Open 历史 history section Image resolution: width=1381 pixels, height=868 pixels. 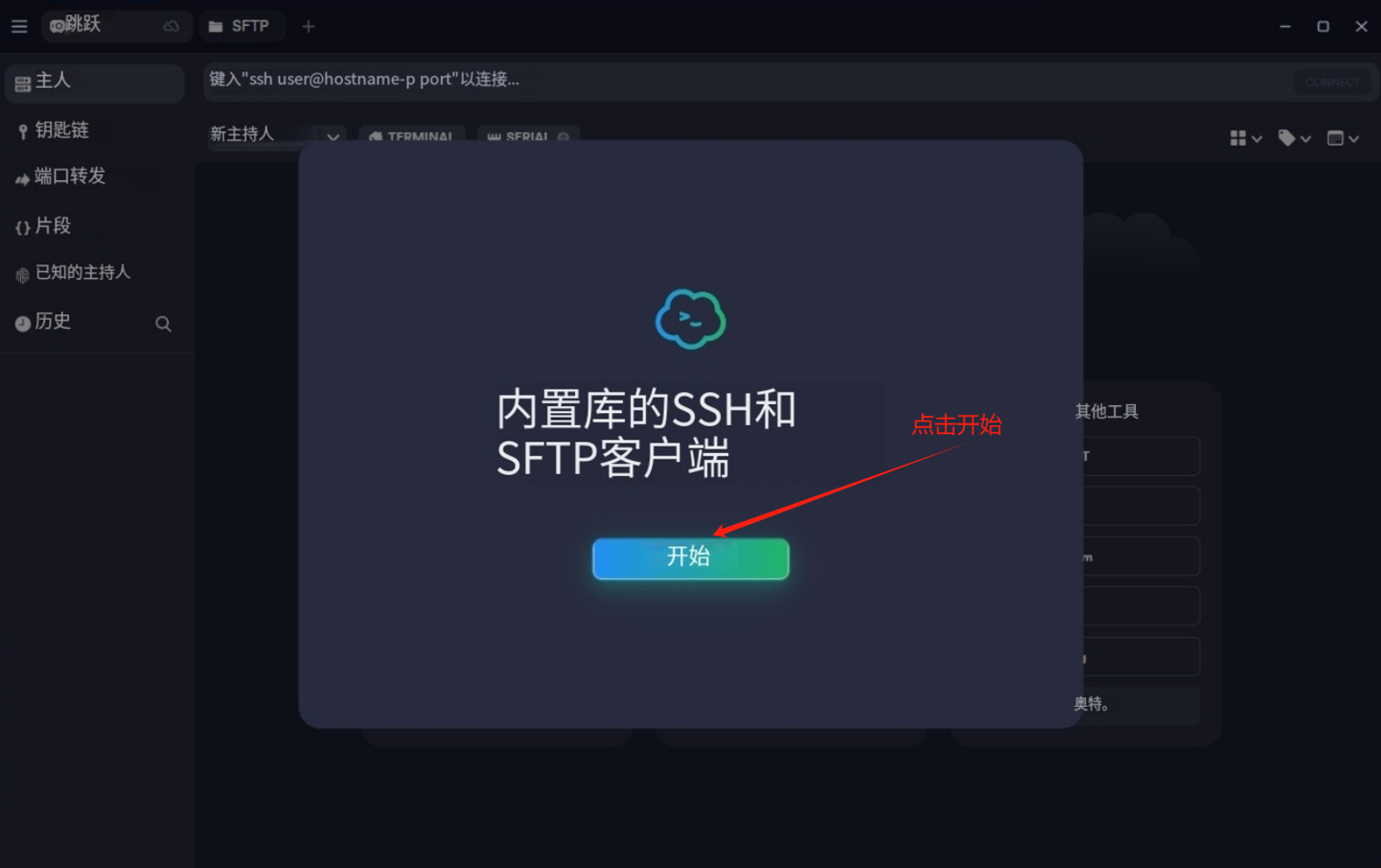click(x=53, y=322)
